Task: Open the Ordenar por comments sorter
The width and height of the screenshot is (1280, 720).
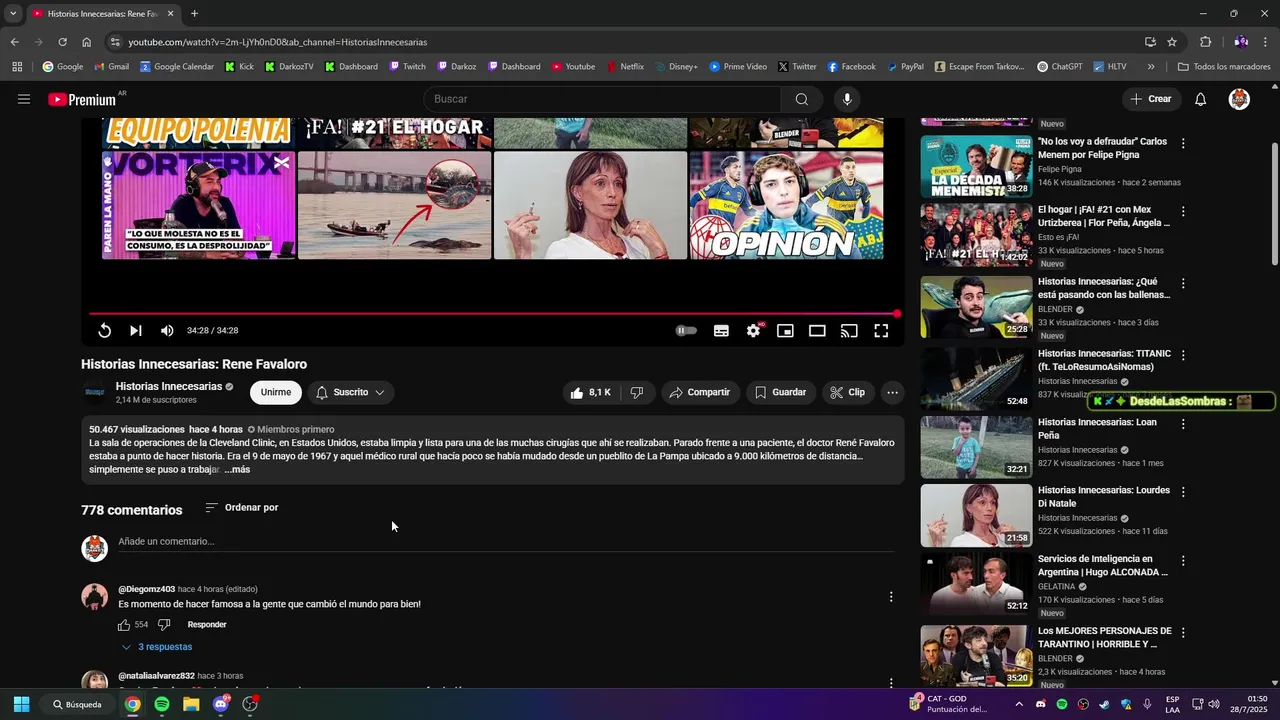Action: (x=241, y=508)
